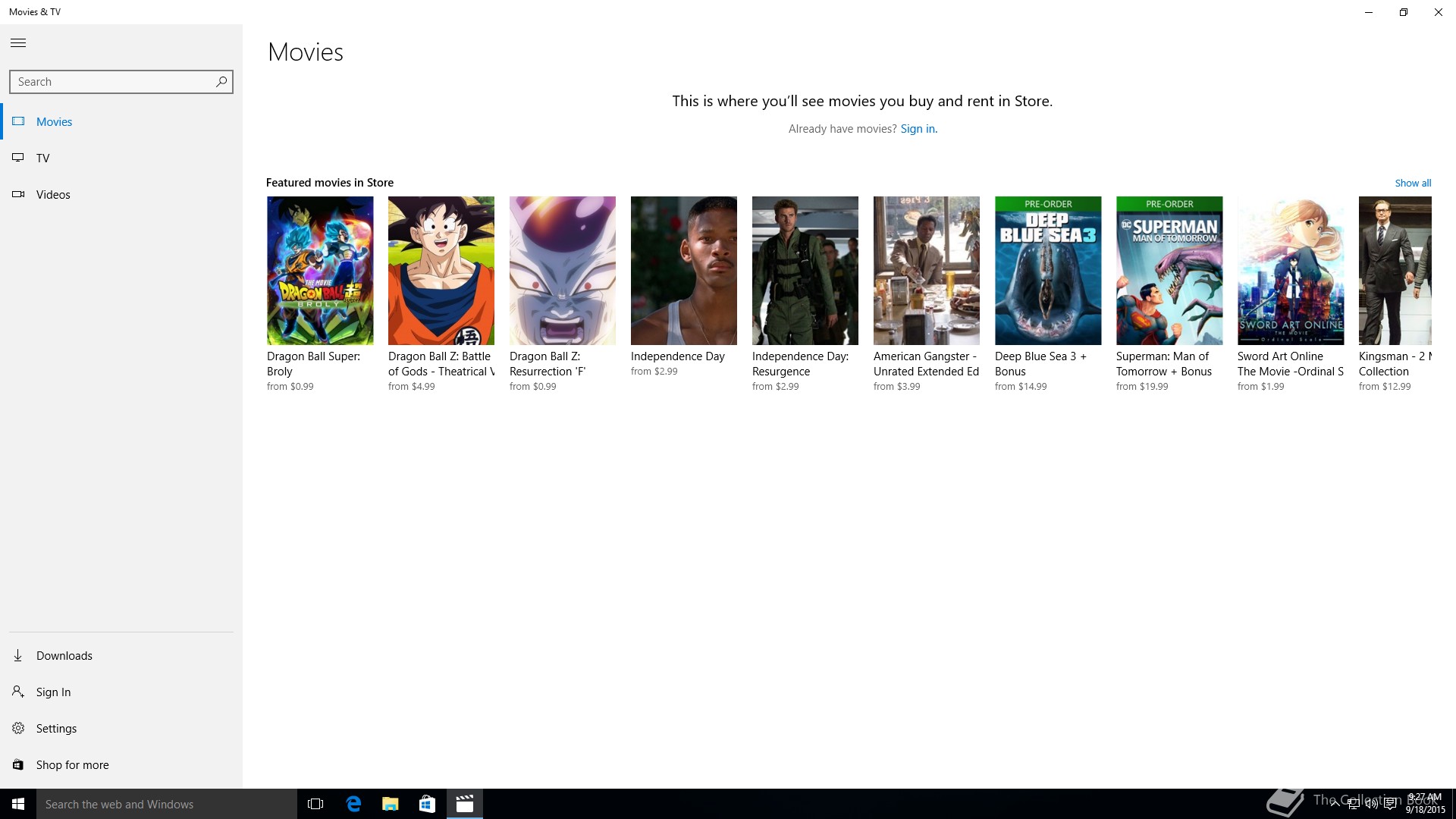1456x819 pixels.
Task: Click the Shop for more bag icon
Action: click(18, 764)
